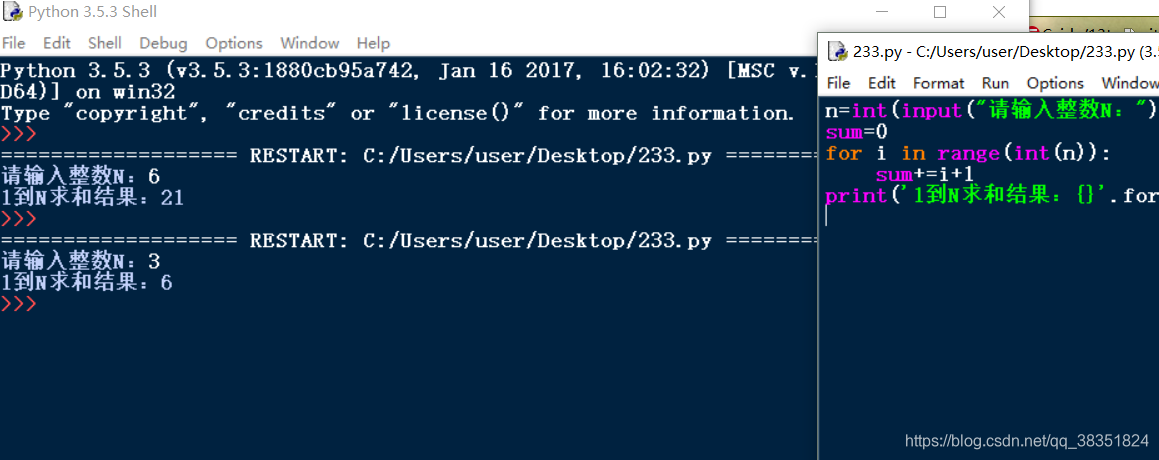1159x460 pixels.
Task: Open the 233.py editor's Edit menu
Action: pyautogui.click(x=882, y=83)
